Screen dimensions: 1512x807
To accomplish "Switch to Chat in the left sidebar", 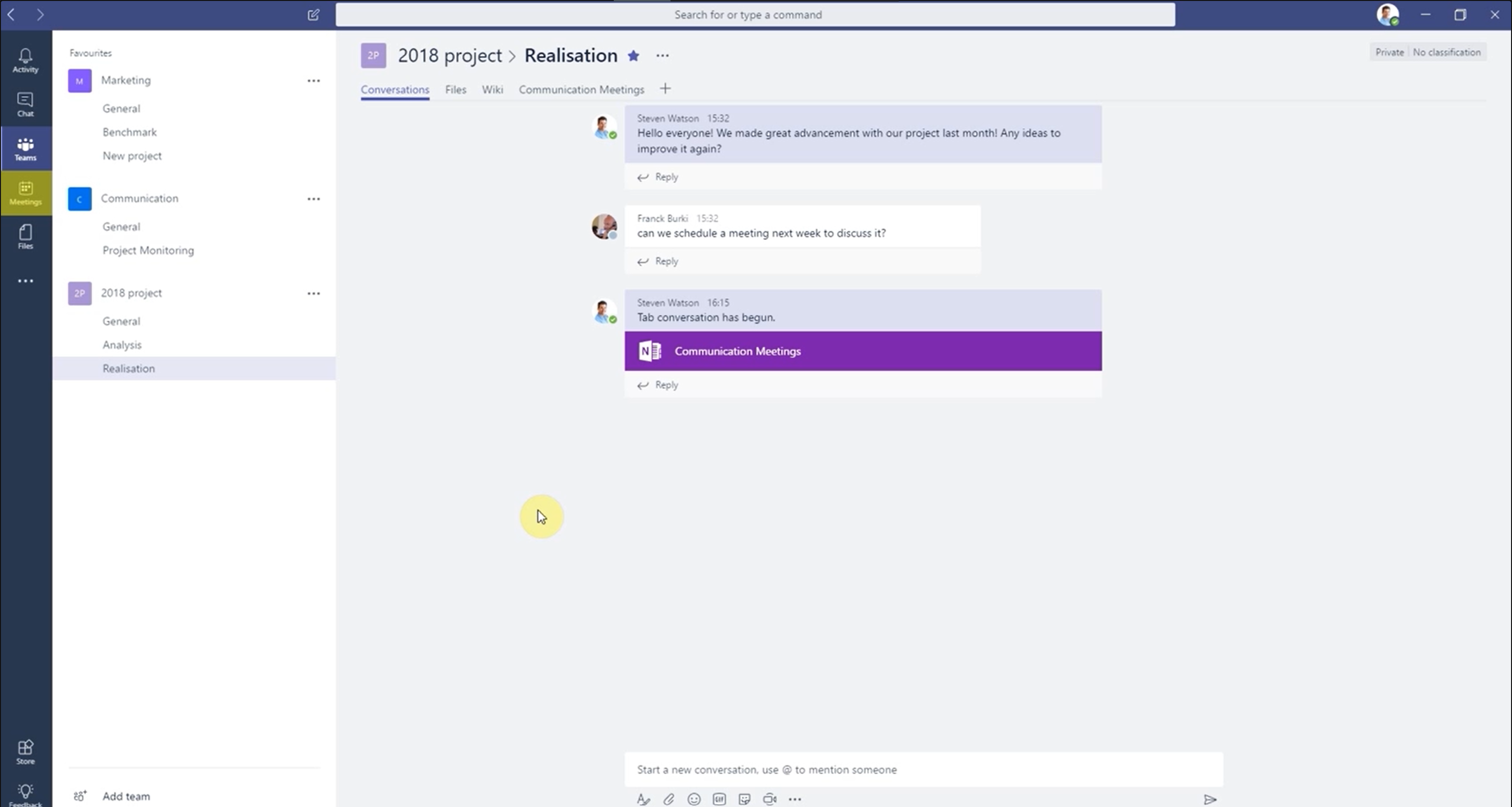I will click(x=25, y=104).
